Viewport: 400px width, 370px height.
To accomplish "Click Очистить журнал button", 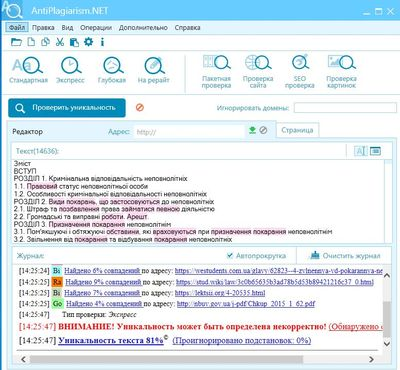I will [345, 256].
